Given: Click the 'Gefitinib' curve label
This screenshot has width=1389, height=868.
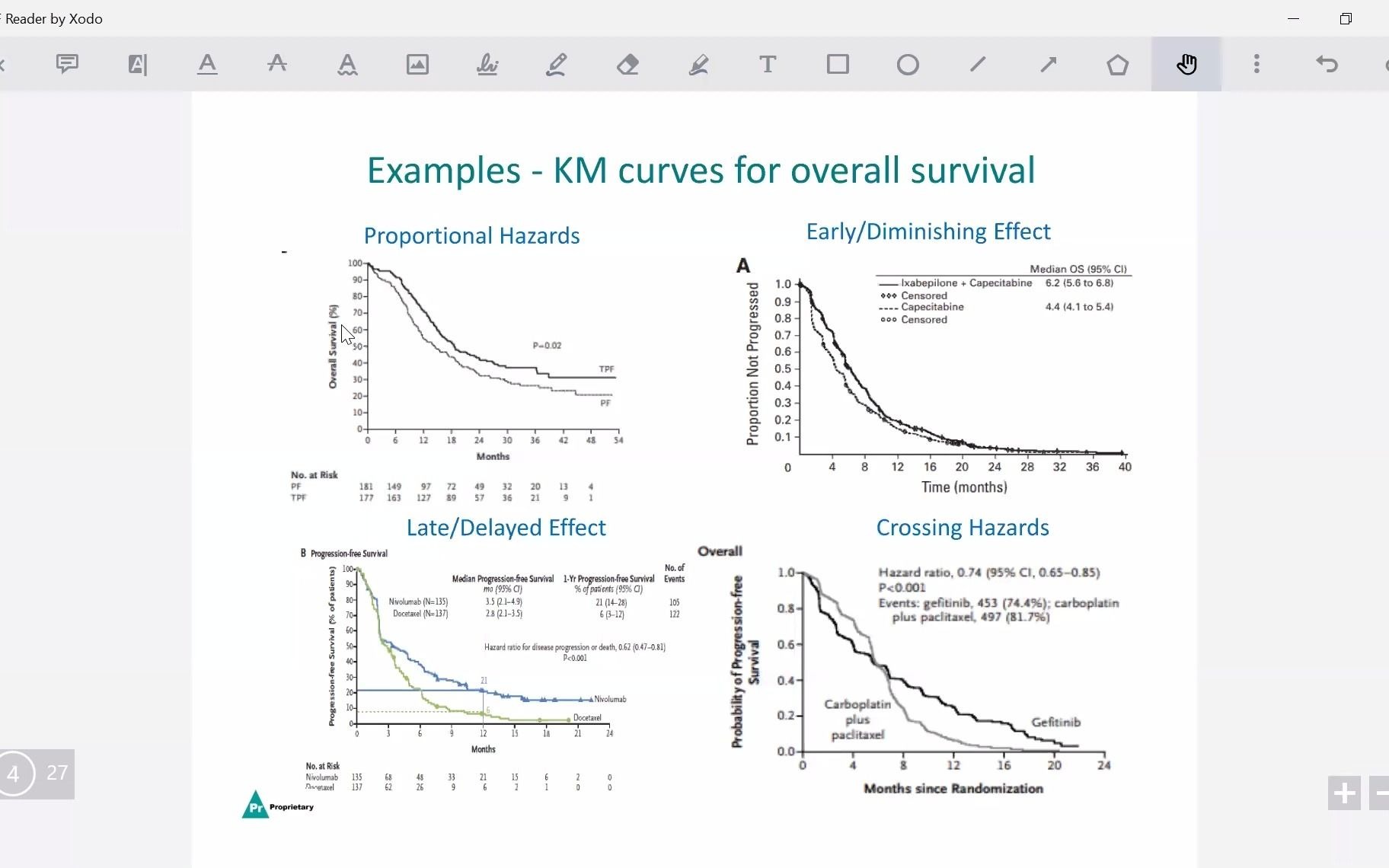Looking at the screenshot, I should pyautogui.click(x=1055, y=722).
